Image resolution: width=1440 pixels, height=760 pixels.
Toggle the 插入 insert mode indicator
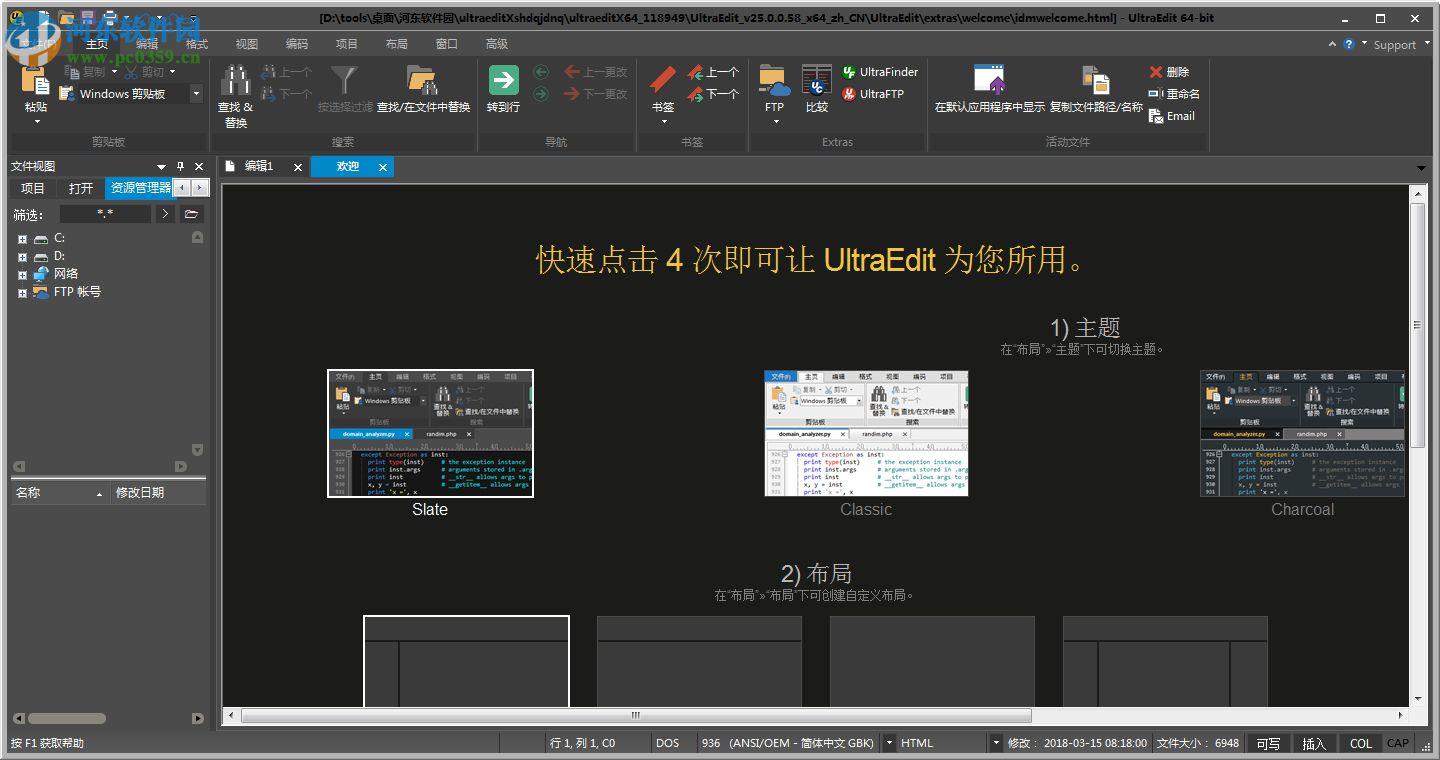pos(1313,744)
